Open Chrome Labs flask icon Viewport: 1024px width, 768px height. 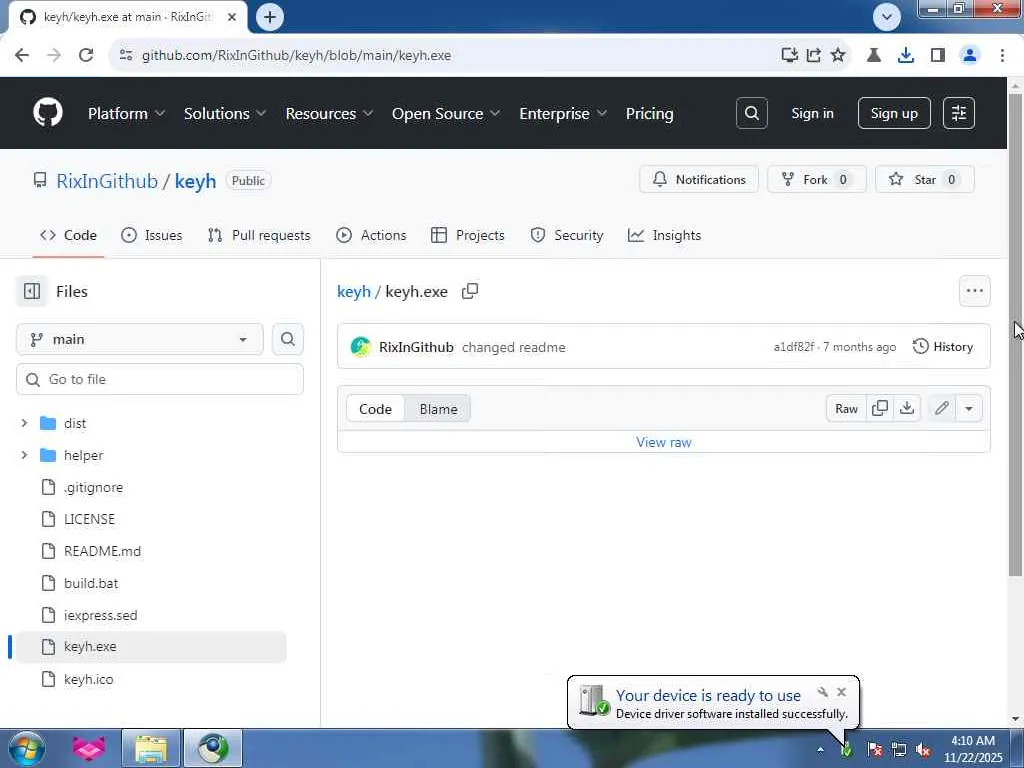tap(874, 56)
